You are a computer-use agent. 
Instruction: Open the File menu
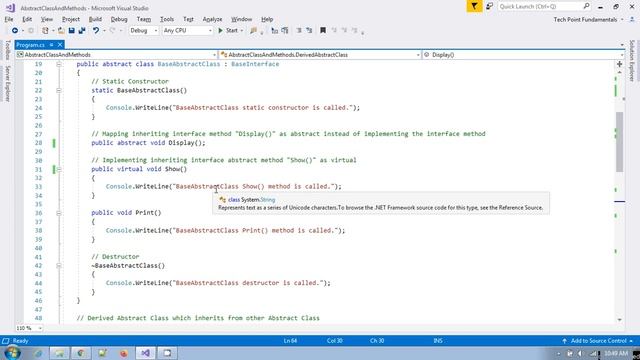(9, 19)
